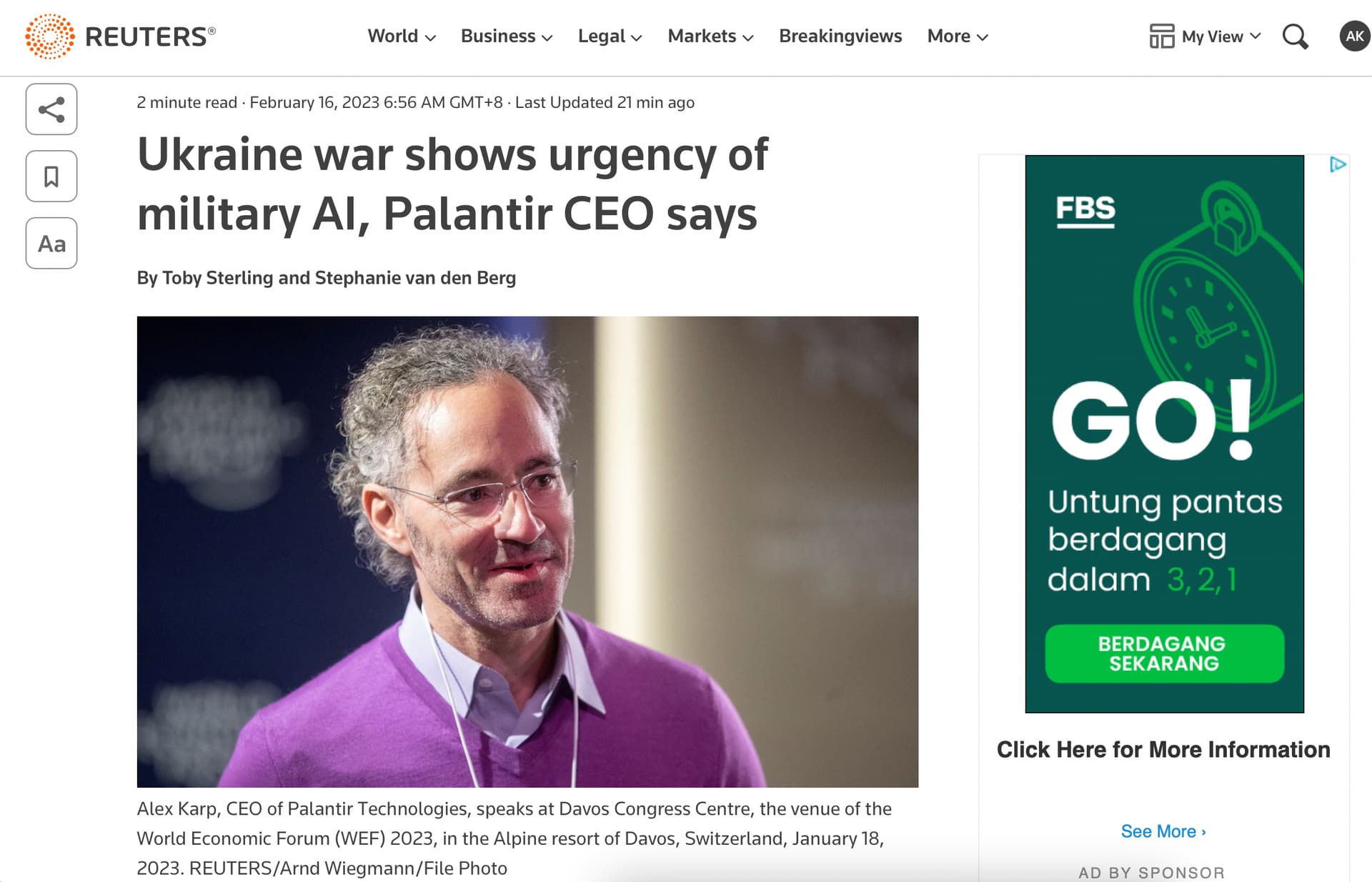This screenshot has width=1372, height=882.
Task: Open the search magnifier icon
Action: pos(1295,36)
